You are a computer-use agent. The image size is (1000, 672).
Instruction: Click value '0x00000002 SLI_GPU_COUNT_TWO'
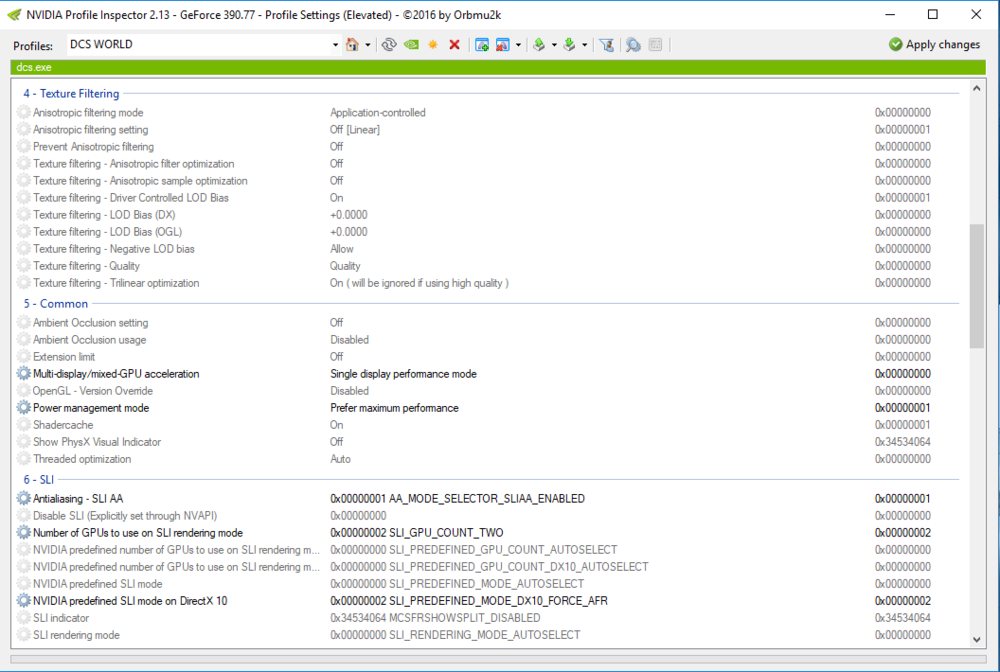click(416, 532)
